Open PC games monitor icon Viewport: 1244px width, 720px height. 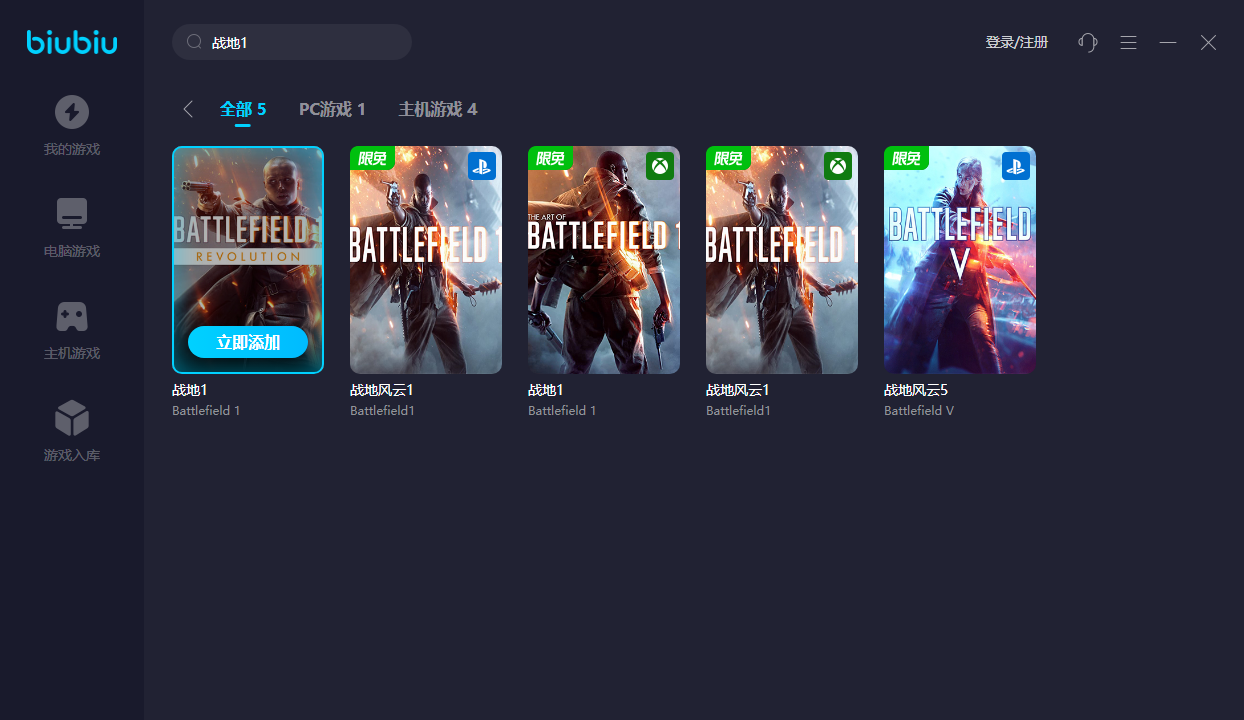(x=72, y=214)
